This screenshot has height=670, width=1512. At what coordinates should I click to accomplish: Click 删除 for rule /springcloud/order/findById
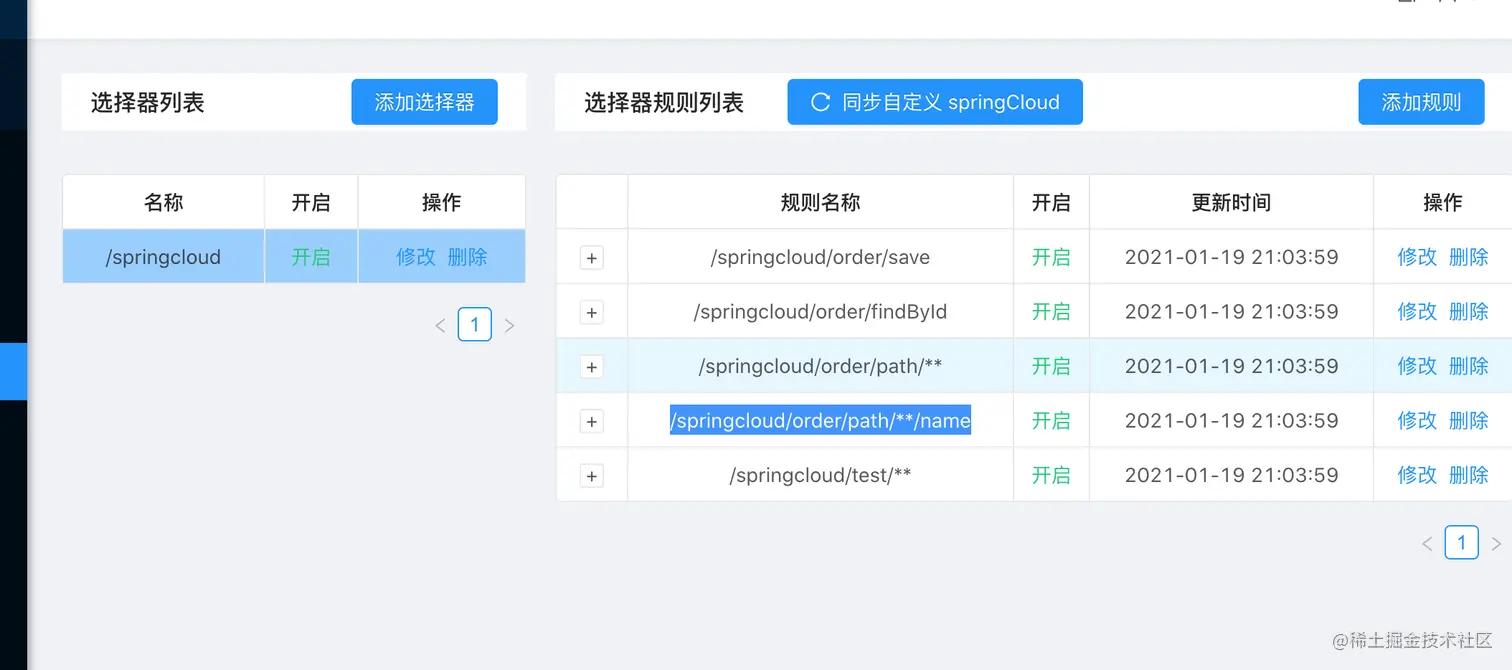[1469, 312]
